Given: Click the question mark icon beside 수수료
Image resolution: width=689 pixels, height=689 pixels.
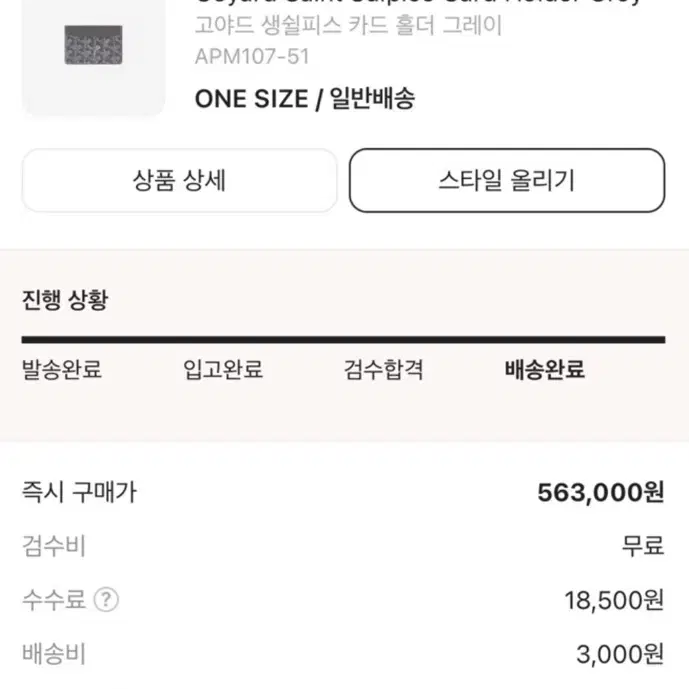Looking at the screenshot, I should [x=106, y=599].
